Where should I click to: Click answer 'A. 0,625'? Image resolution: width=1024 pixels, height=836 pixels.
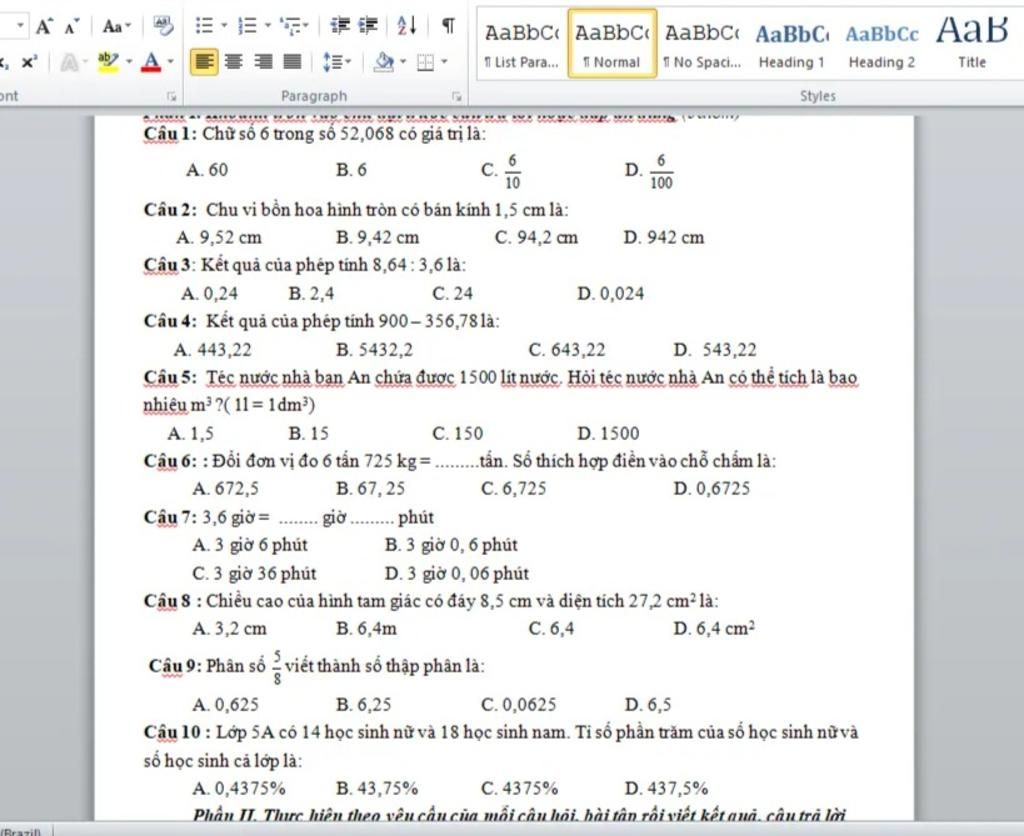pyautogui.click(x=226, y=705)
